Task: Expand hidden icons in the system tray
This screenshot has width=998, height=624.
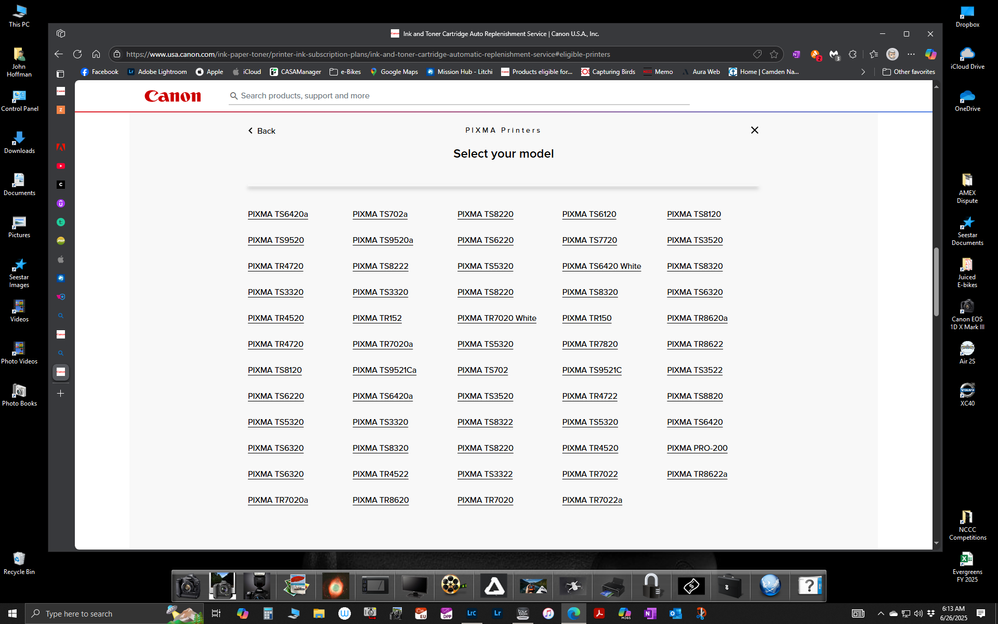Action: coord(879,613)
